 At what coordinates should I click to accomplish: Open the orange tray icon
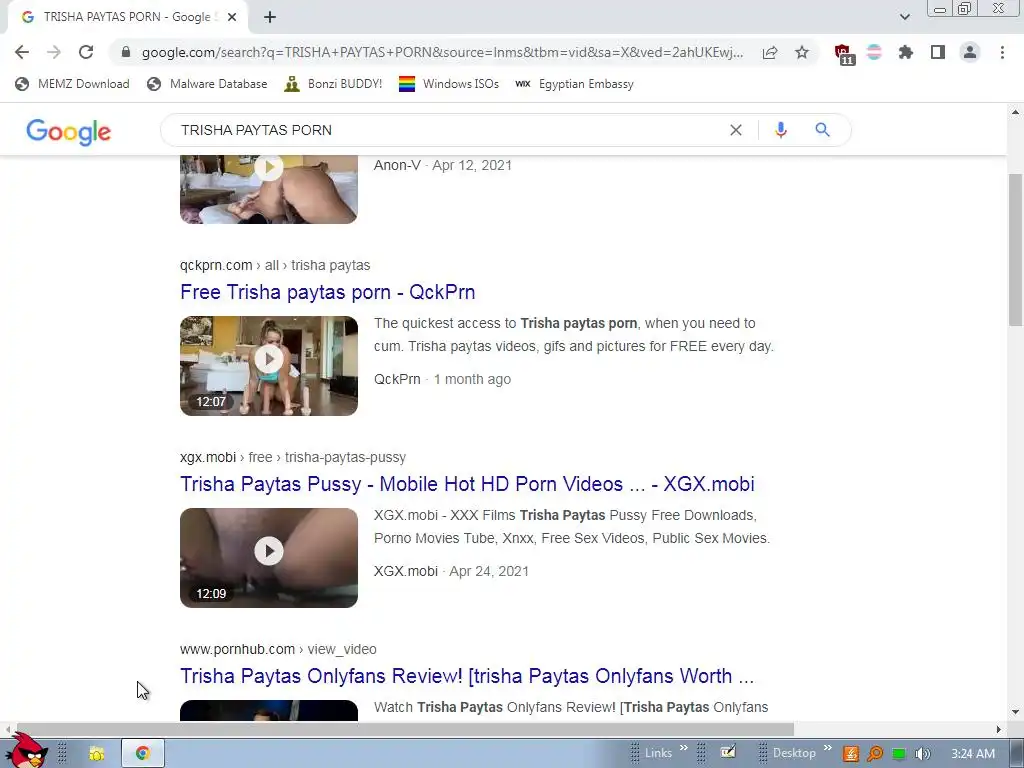(x=850, y=754)
